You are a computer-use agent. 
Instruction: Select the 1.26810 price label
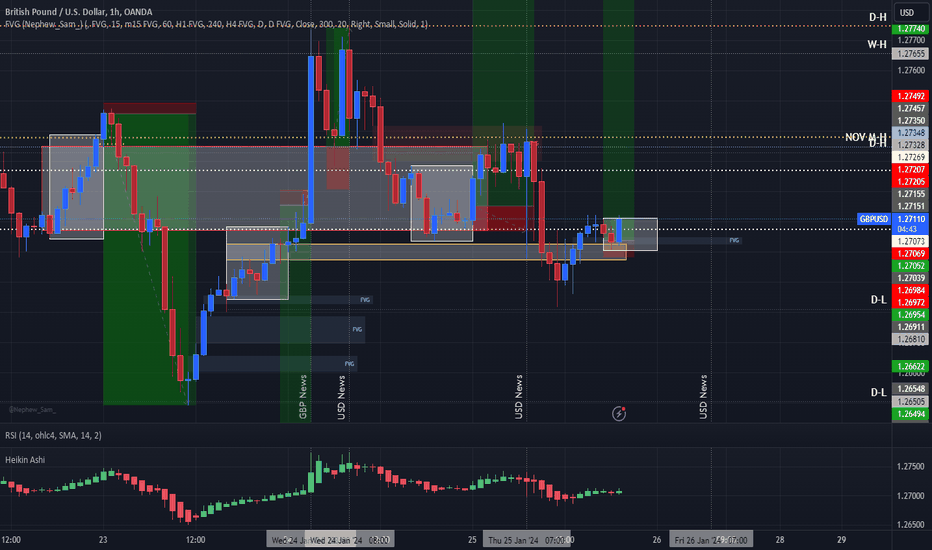tap(911, 340)
